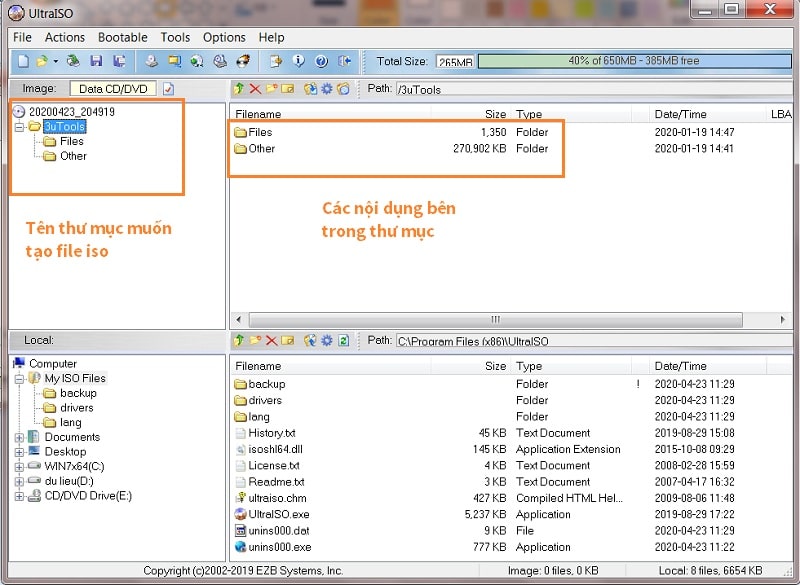Image resolution: width=800 pixels, height=585 pixels.
Task: Open the Actions menu
Action: click(65, 37)
